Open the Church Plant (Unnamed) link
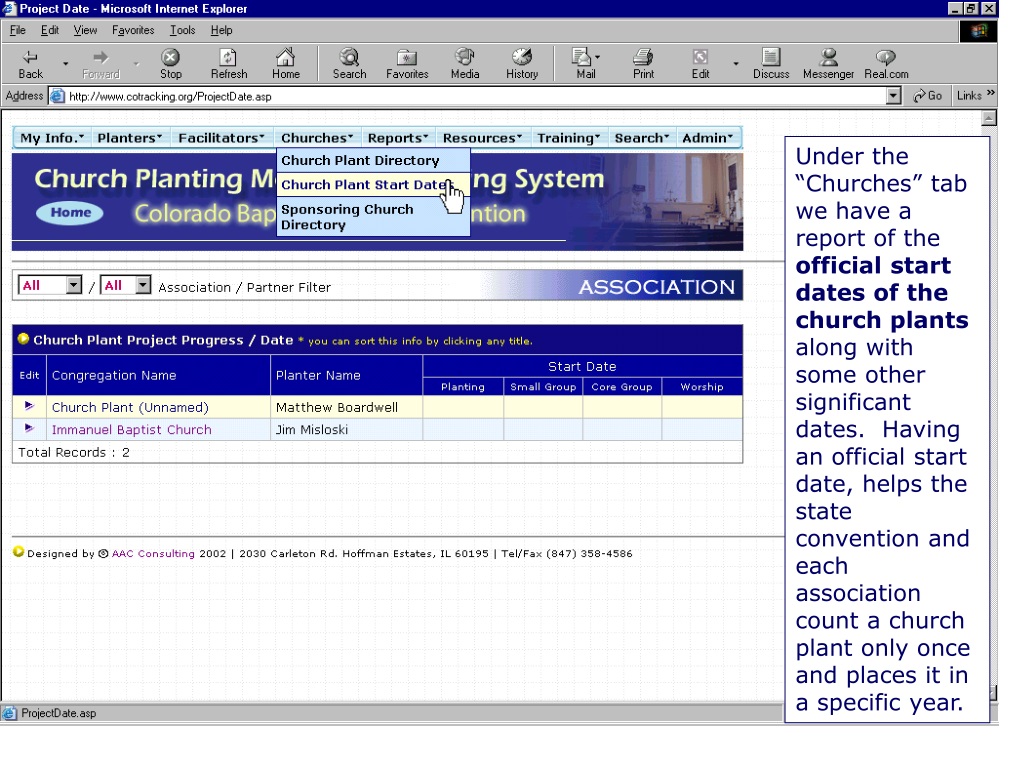The height and width of the screenshot is (768, 1024). pos(130,408)
